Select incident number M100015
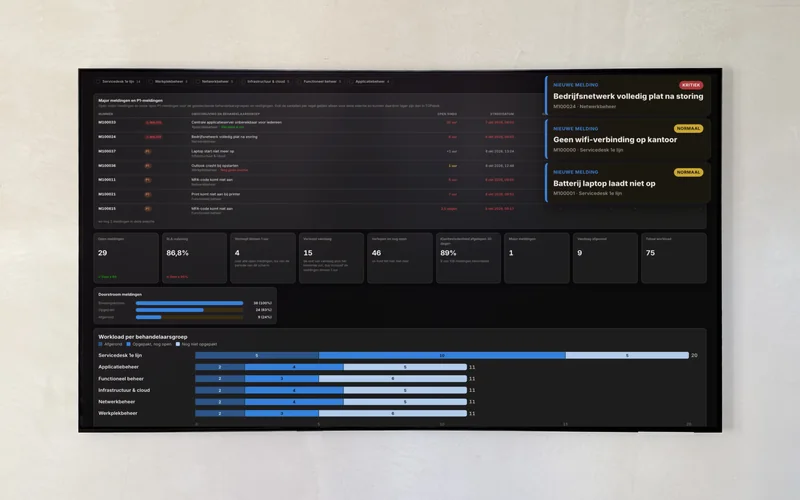800x500 pixels. (x=107, y=208)
